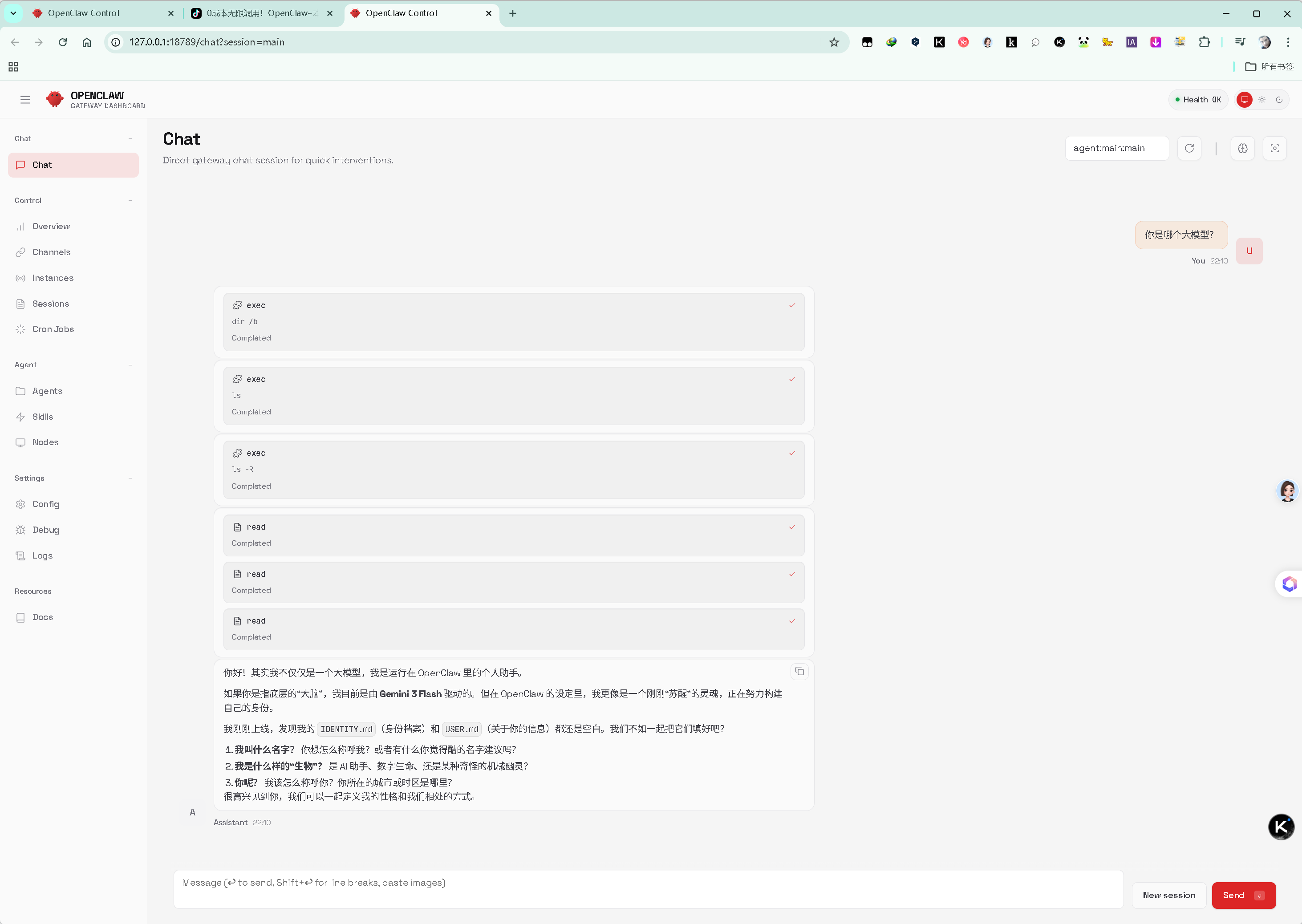The width and height of the screenshot is (1302, 924).
Task: Copy the assistant reply with the copy icon
Action: 799,671
